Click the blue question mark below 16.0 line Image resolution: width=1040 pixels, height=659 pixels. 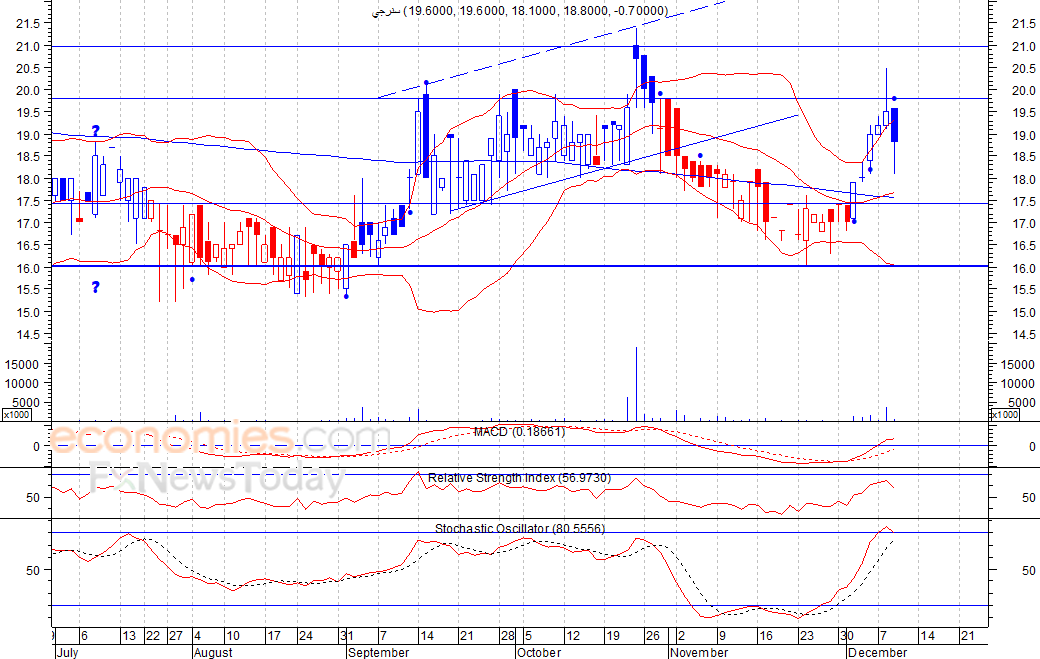click(96, 287)
